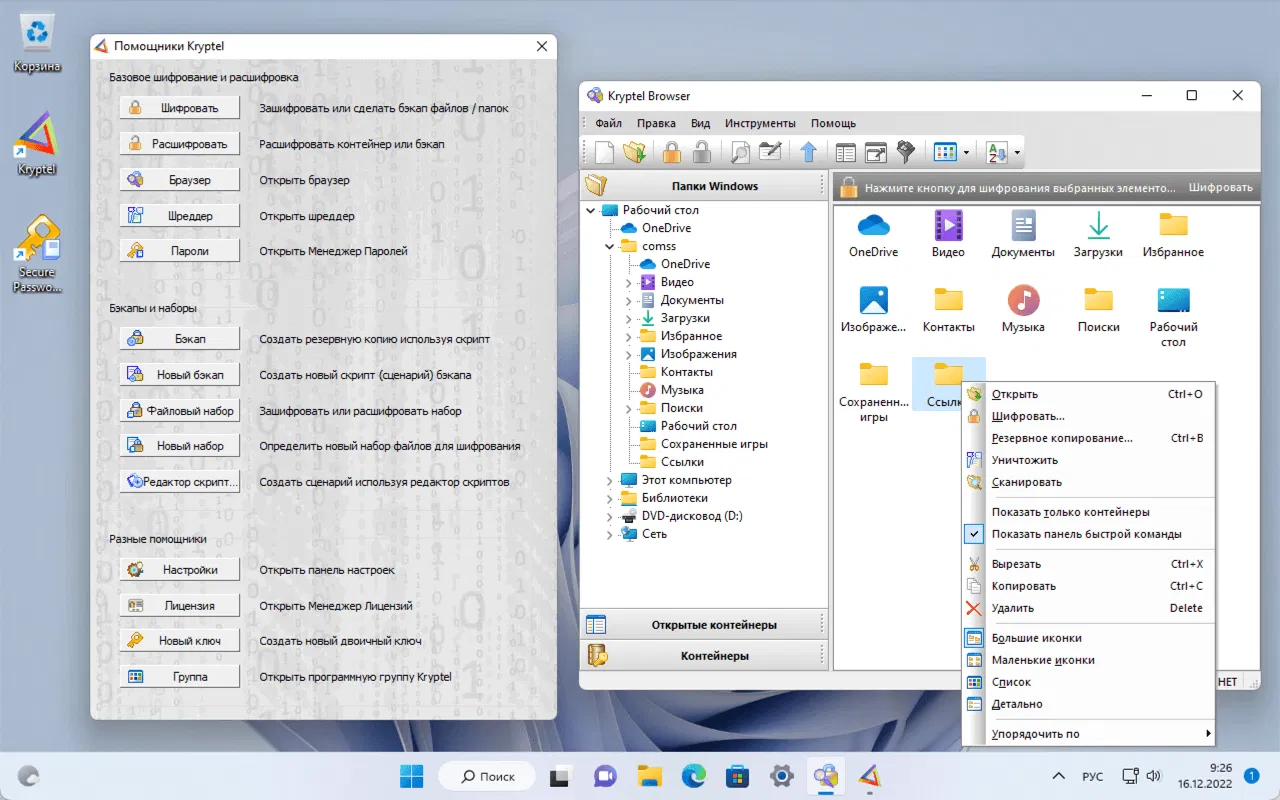Click Microsoft Edge in the taskbar
Image resolution: width=1280 pixels, height=800 pixels.
click(693, 776)
